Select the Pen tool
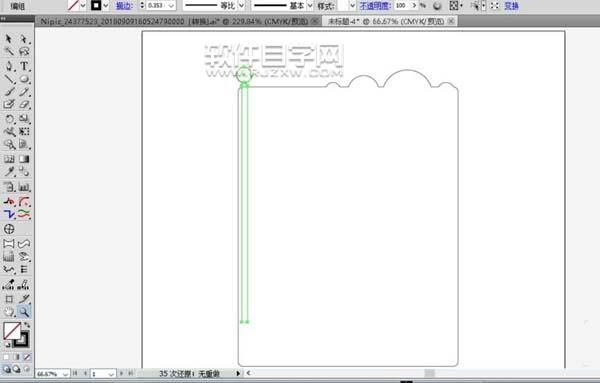The height and width of the screenshot is (383, 600). 9,66
